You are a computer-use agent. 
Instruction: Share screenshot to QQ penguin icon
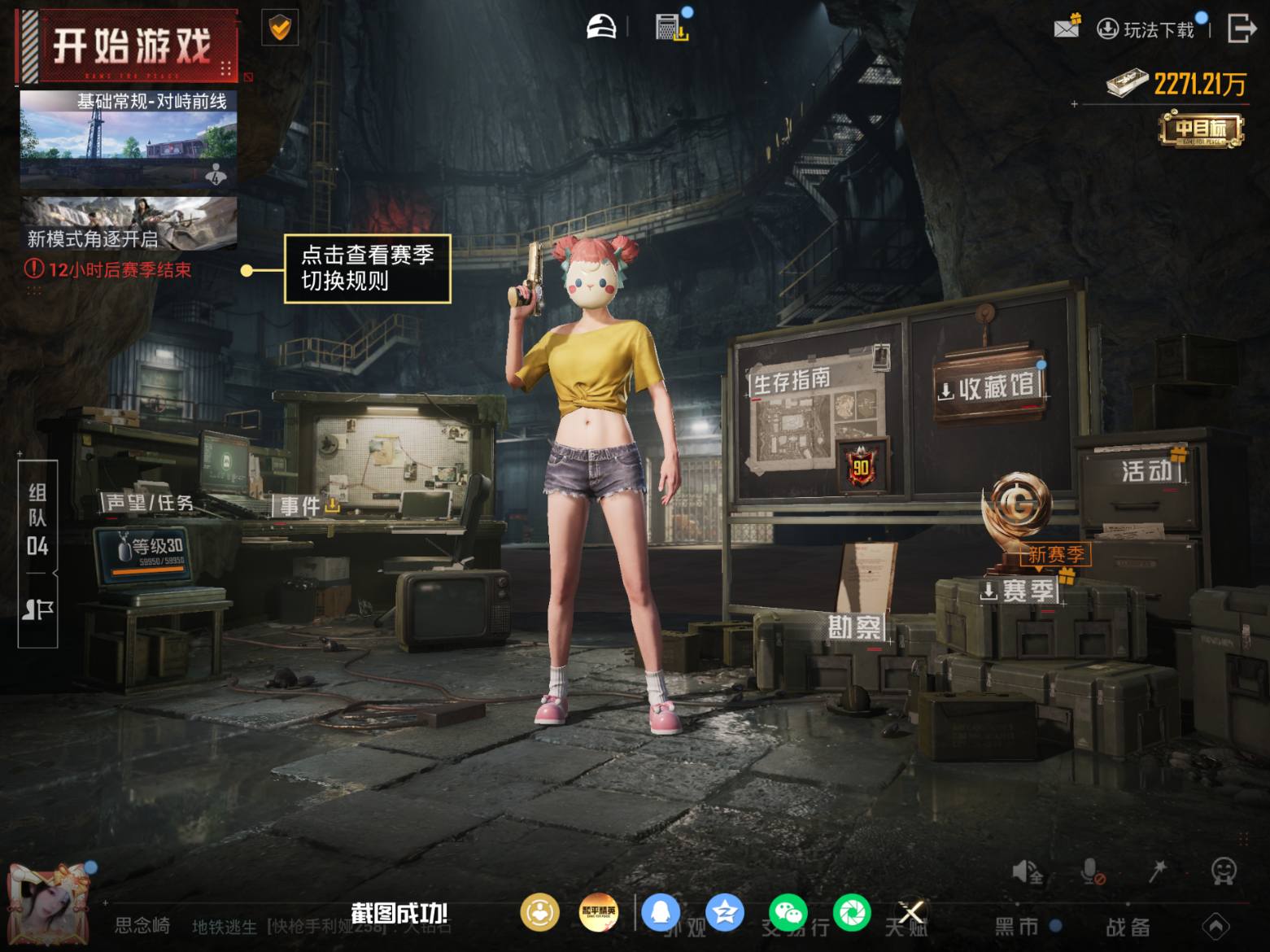(661, 913)
